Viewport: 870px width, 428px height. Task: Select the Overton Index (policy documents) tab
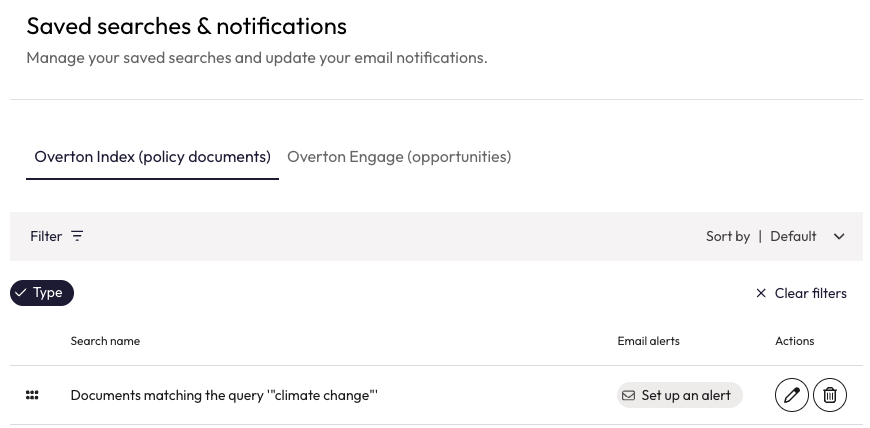tap(152, 157)
